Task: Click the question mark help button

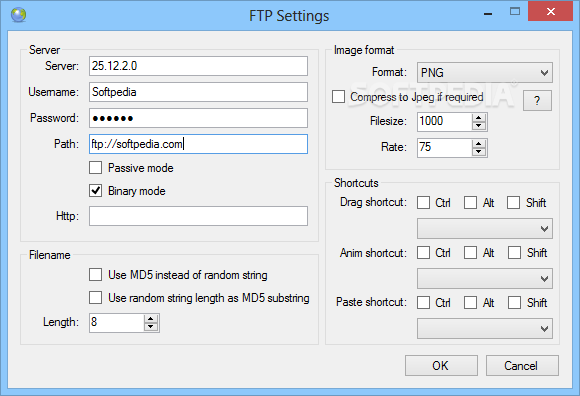Action: tap(537, 101)
